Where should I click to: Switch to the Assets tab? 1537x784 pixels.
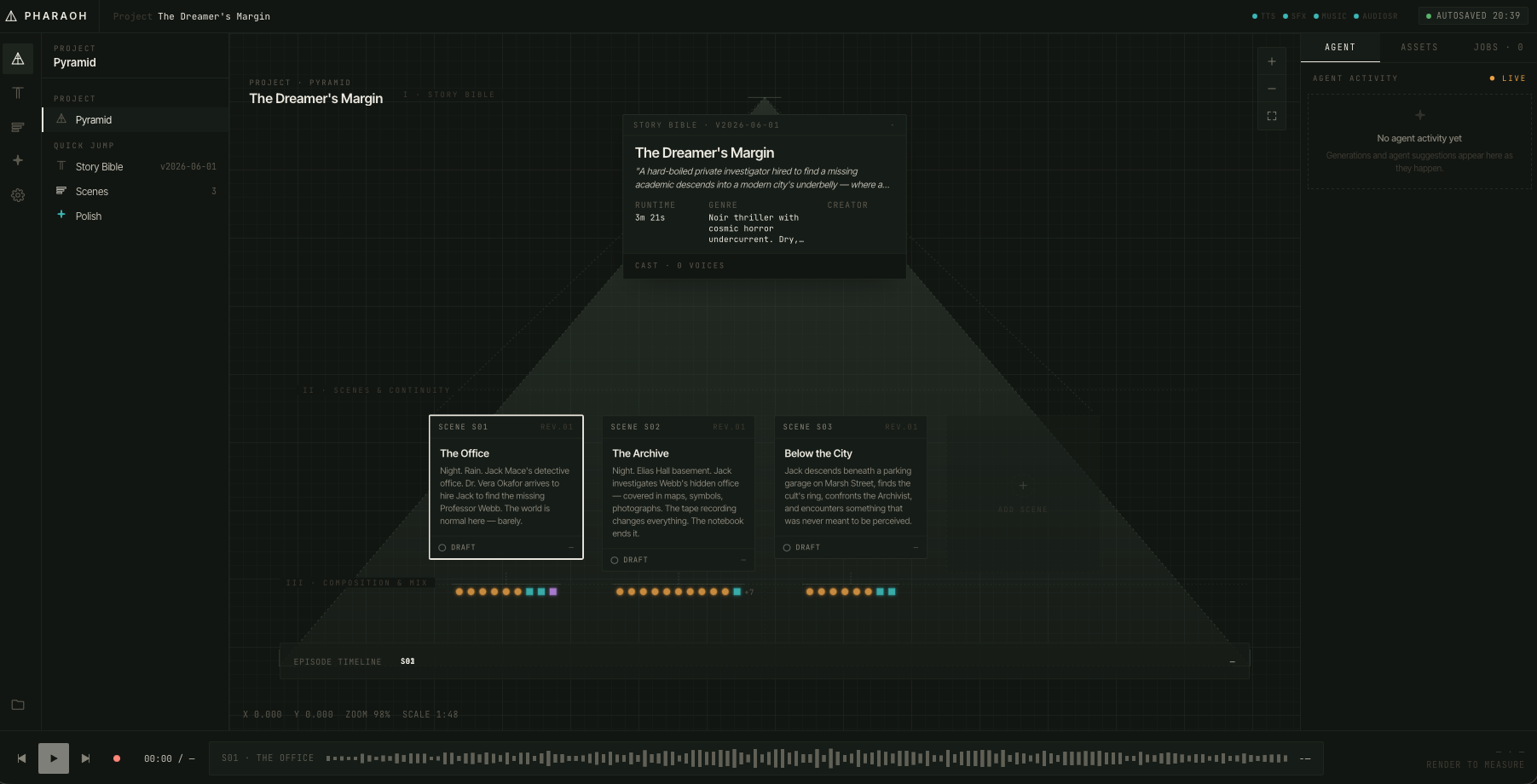[1419, 48]
